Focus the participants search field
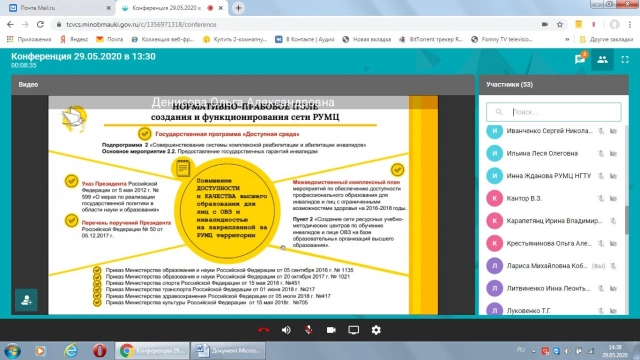The height and width of the screenshot is (360, 640). tap(553, 112)
